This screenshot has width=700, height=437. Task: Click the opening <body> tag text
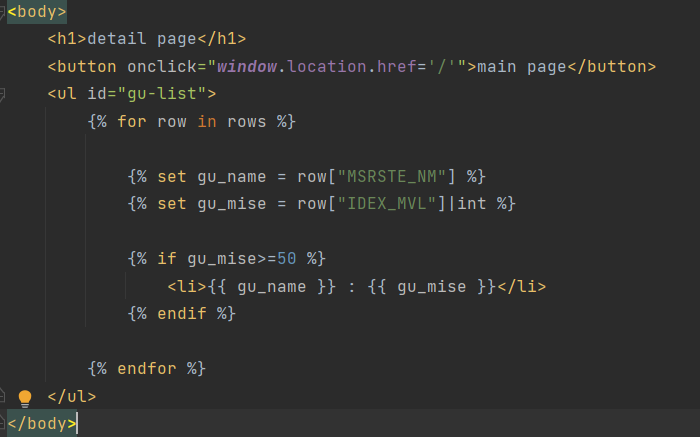[37, 12]
